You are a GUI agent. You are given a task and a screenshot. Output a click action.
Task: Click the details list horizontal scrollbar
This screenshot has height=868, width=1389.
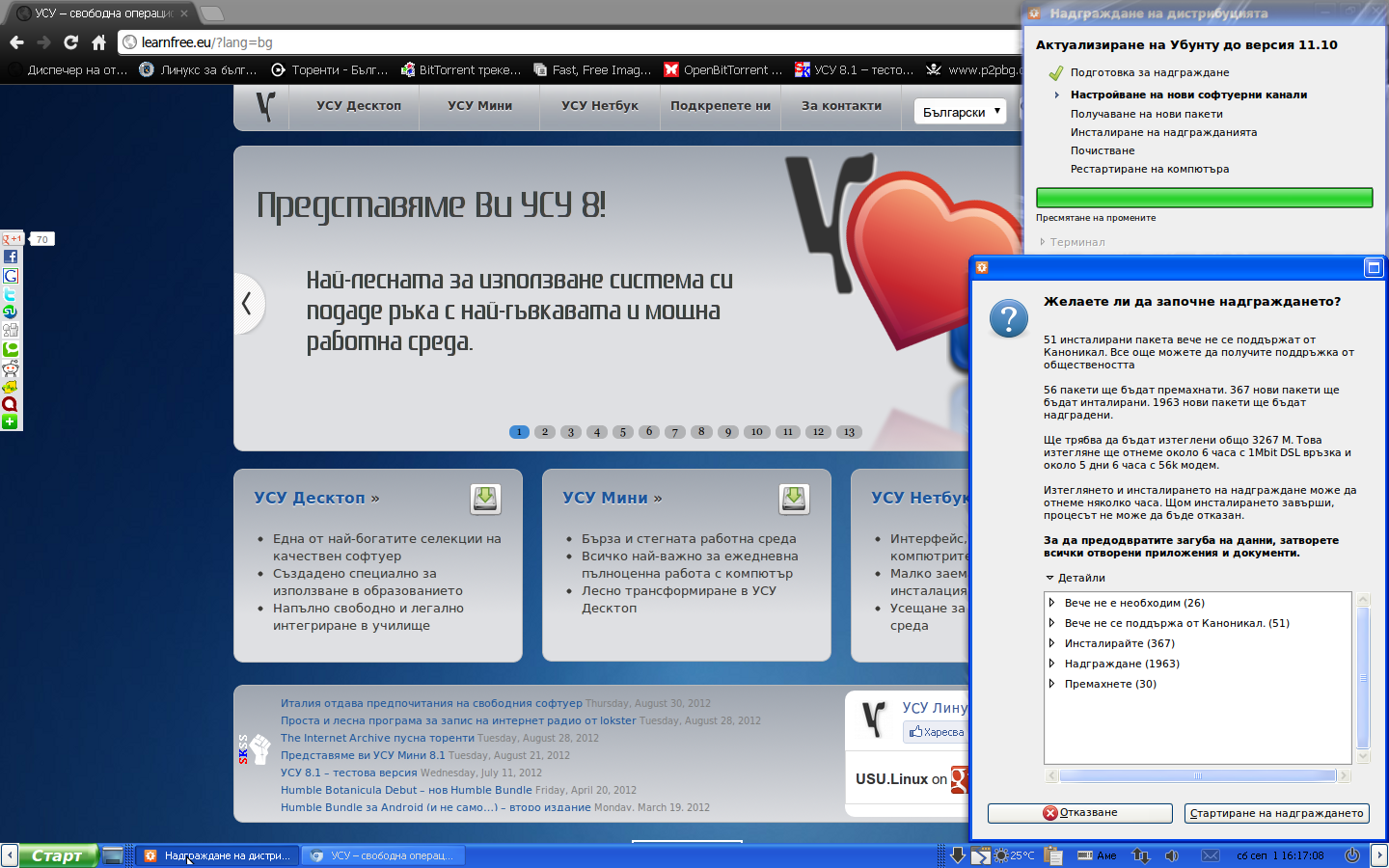1197,775
